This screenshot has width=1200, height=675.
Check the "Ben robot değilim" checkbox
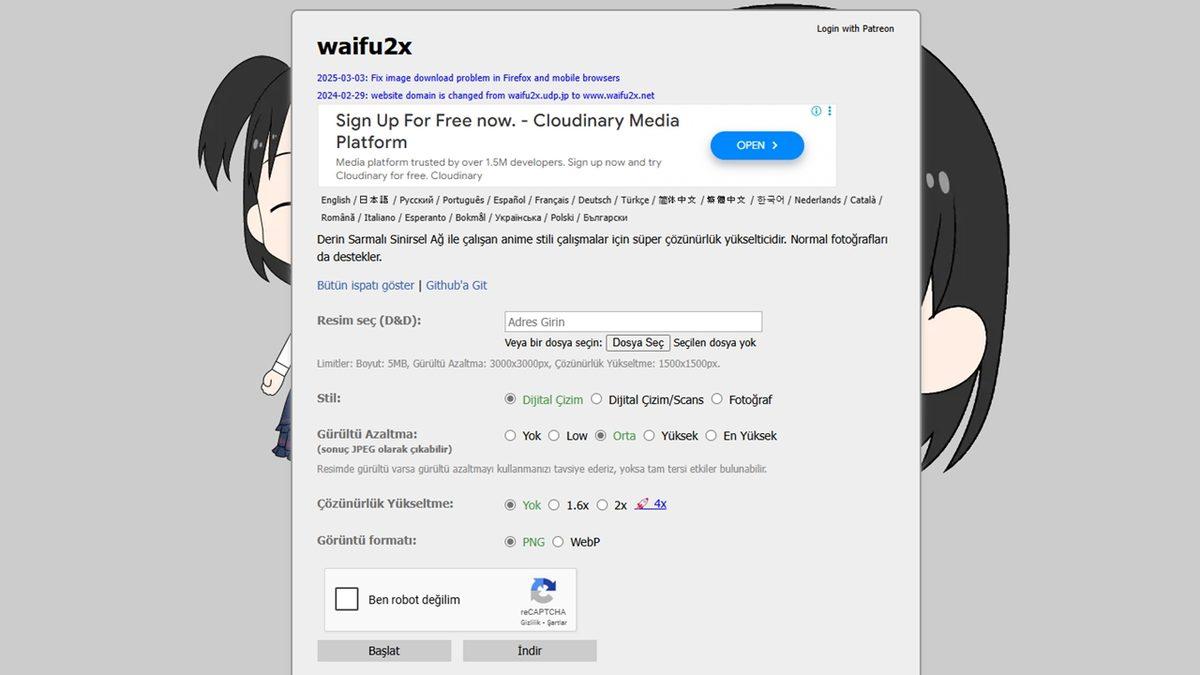pos(347,599)
